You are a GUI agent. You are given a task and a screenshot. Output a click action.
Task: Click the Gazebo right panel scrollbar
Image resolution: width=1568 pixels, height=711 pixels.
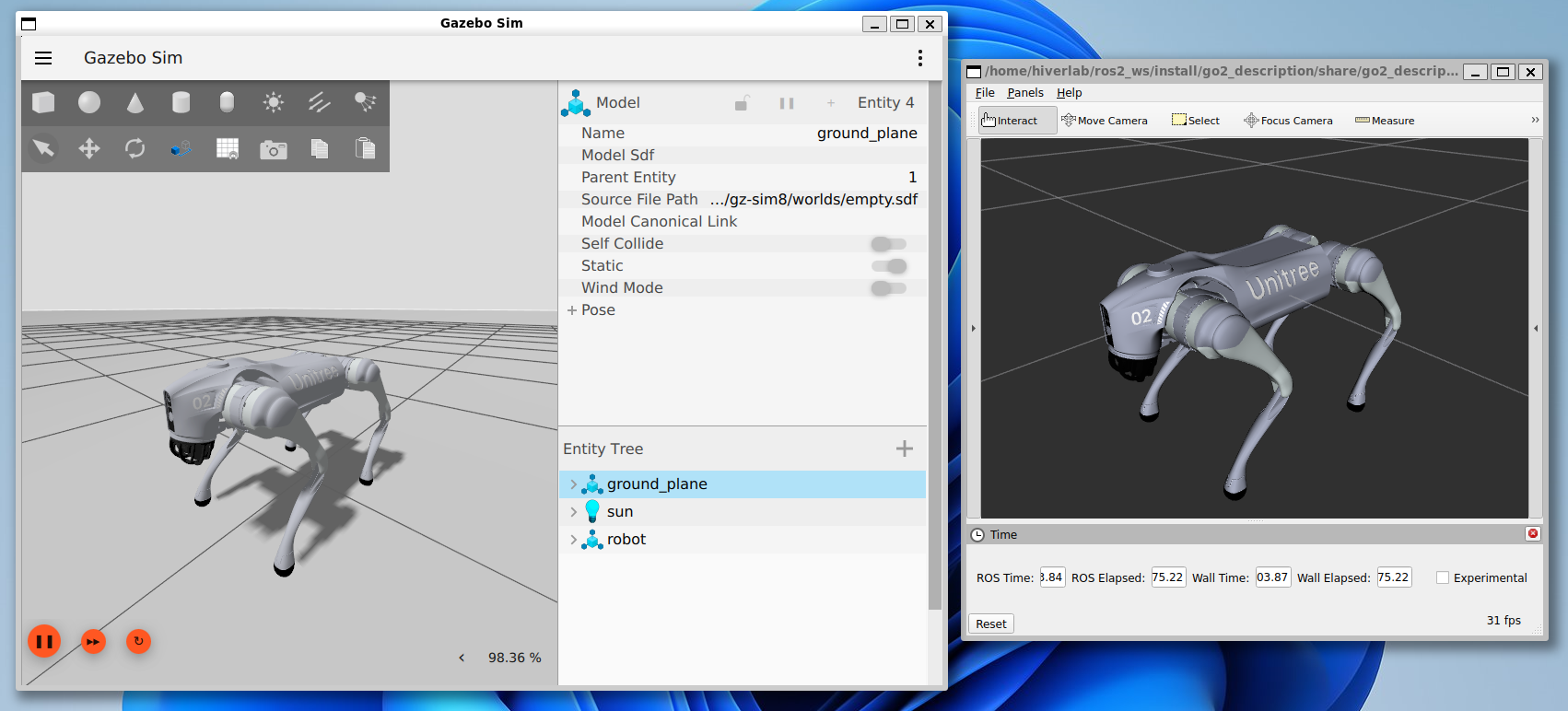pyautogui.click(x=935, y=345)
